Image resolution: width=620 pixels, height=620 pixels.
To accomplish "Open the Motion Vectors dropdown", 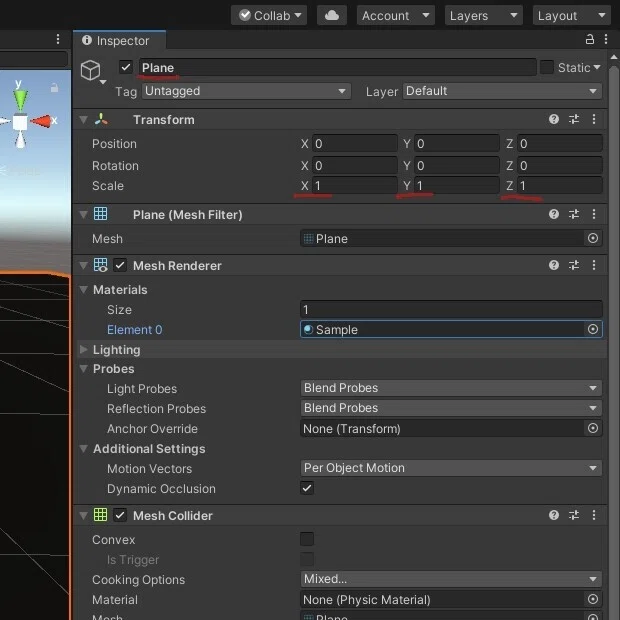I will 451,468.
